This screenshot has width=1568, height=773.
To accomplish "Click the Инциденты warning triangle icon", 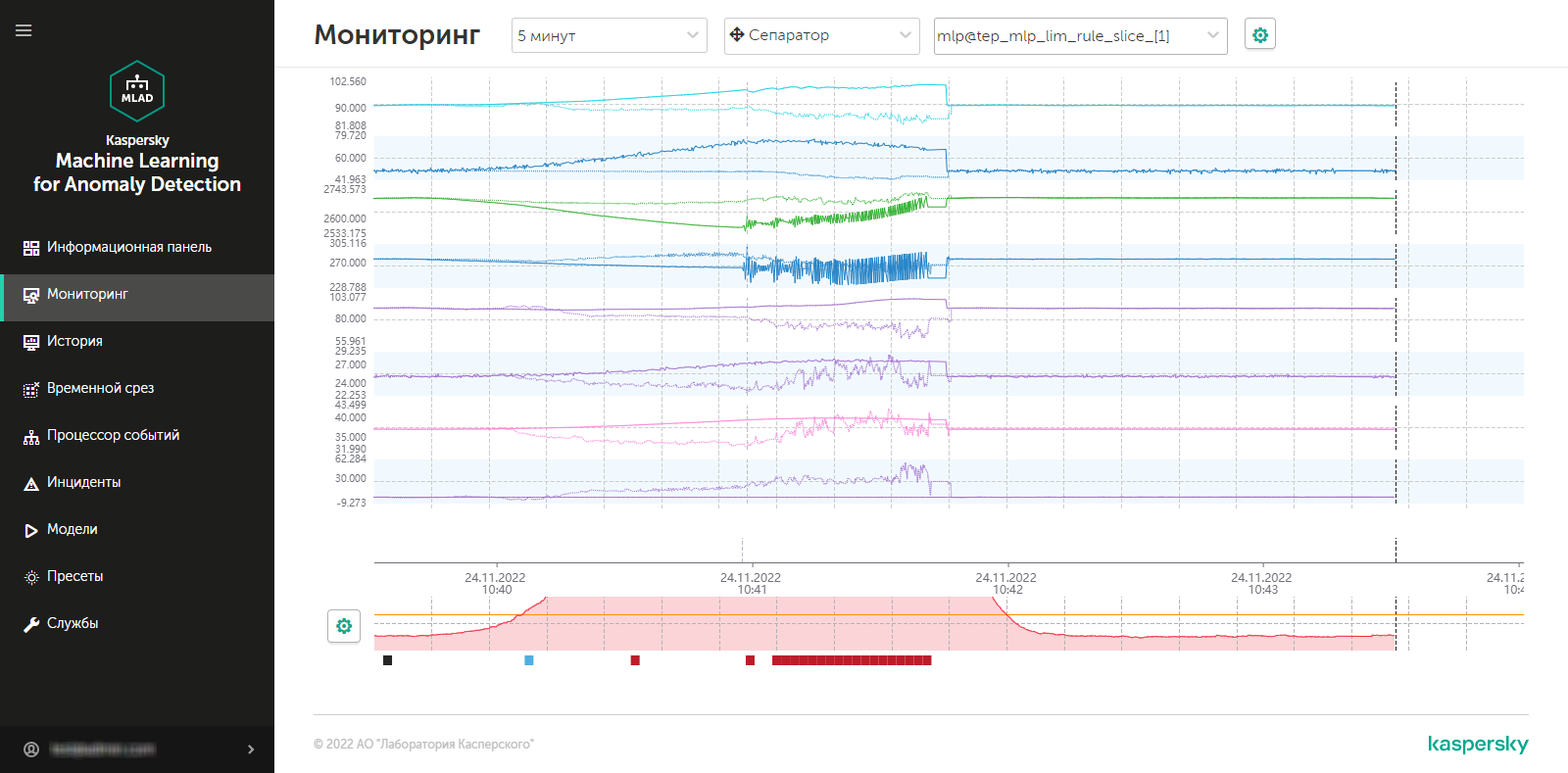I will pyautogui.click(x=31, y=483).
